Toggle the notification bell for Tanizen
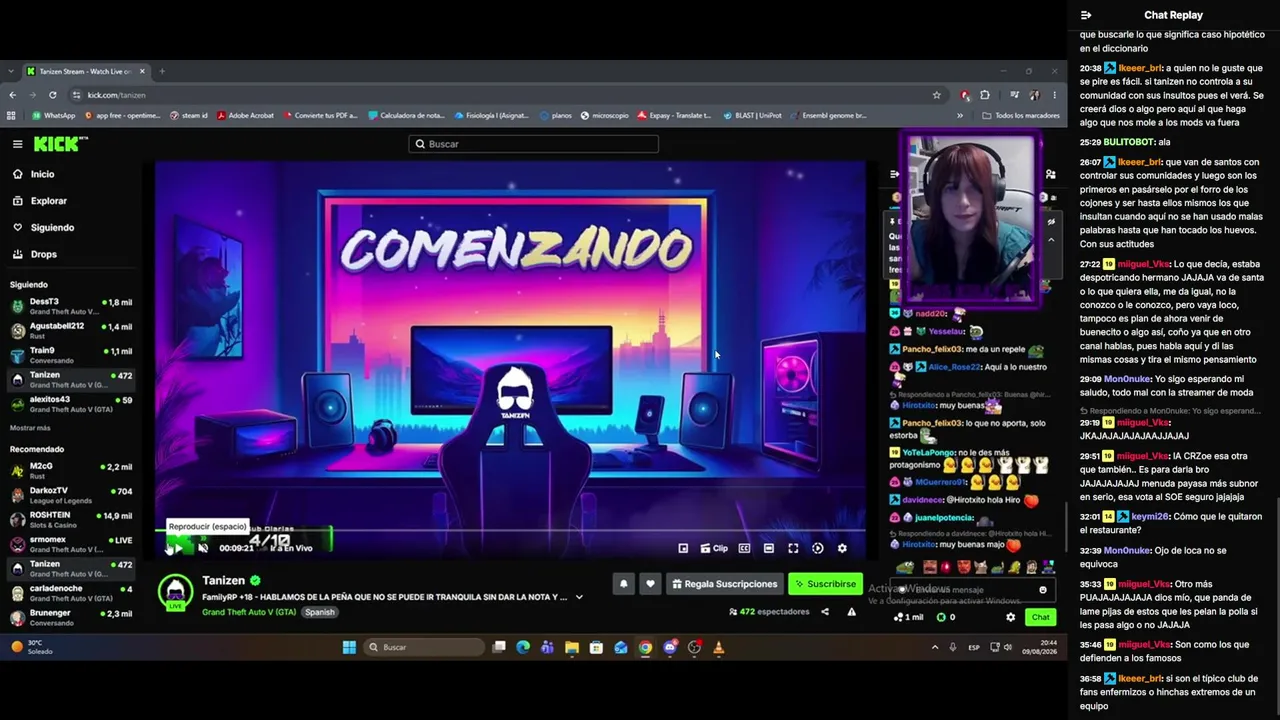Image resolution: width=1280 pixels, height=720 pixels. coord(624,584)
